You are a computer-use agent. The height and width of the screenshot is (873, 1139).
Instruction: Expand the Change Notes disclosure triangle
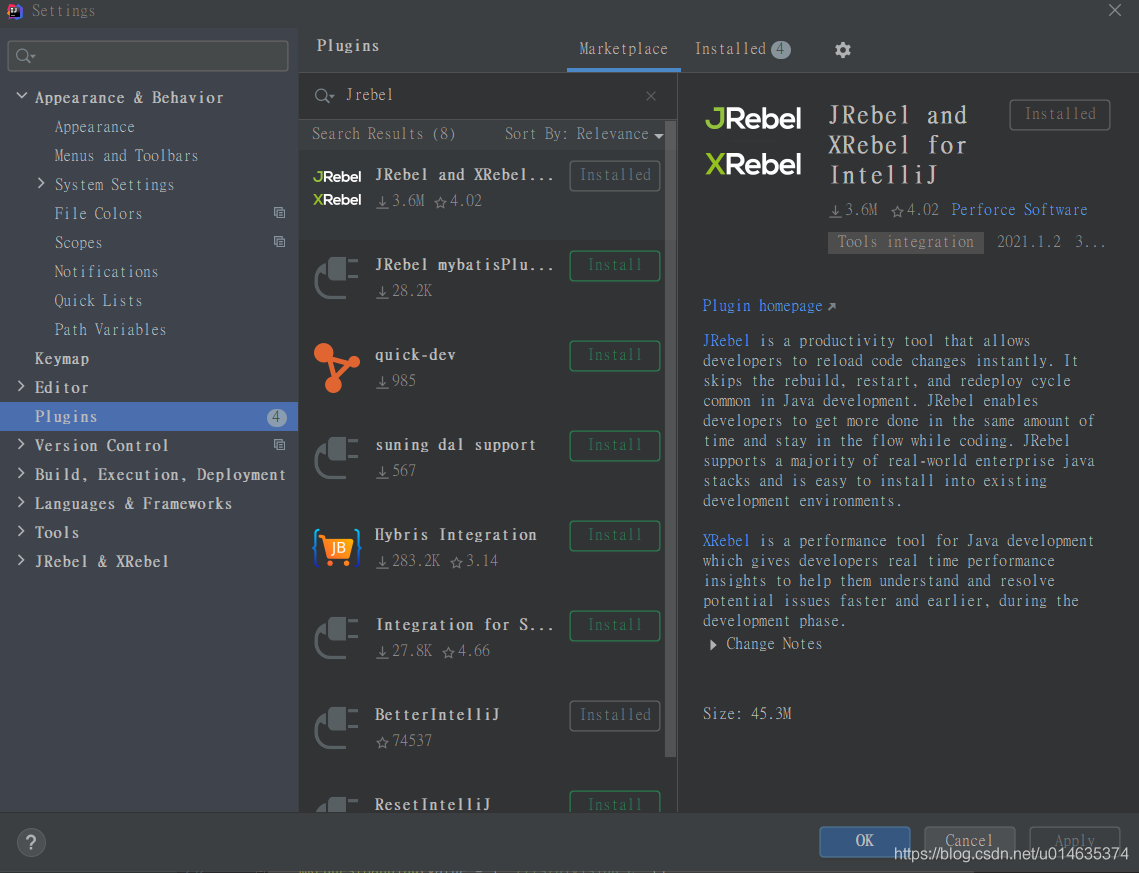tap(713, 645)
